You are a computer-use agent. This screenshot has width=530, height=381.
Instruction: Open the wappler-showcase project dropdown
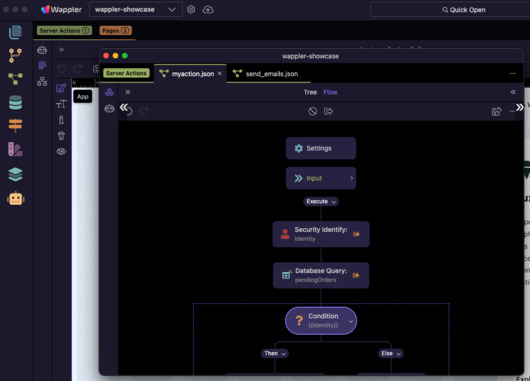[x=136, y=9]
